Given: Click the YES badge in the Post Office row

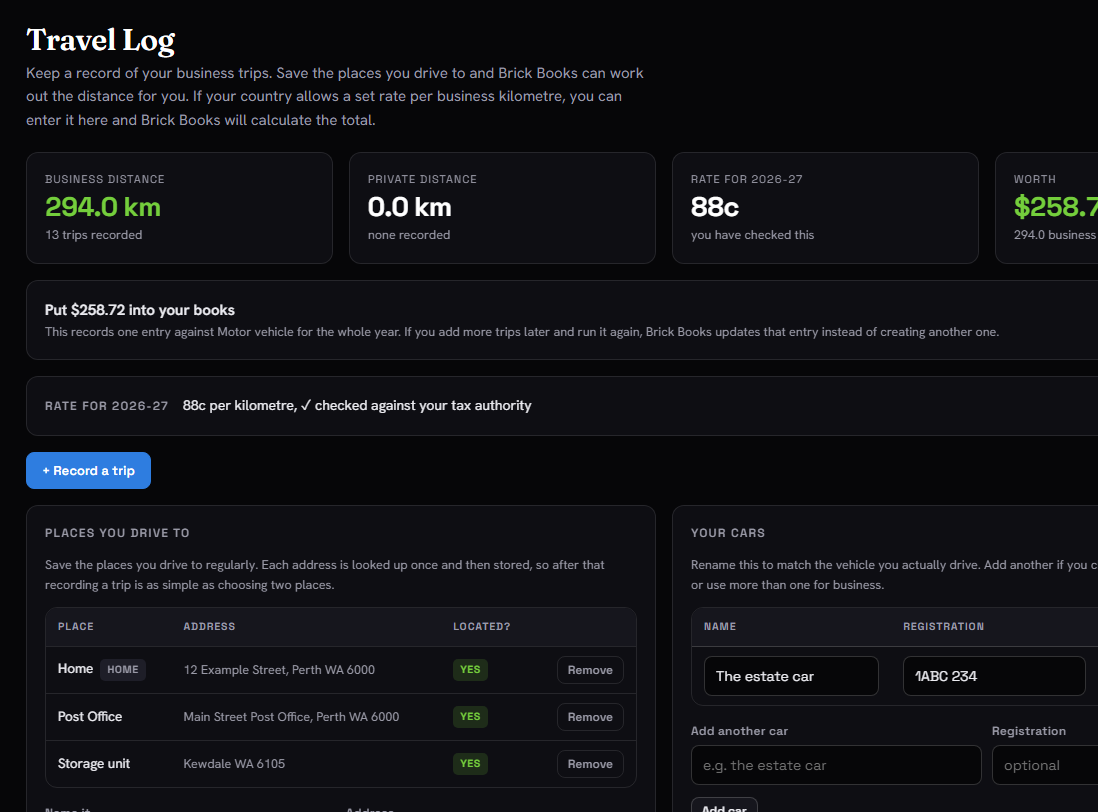Looking at the screenshot, I should [470, 717].
